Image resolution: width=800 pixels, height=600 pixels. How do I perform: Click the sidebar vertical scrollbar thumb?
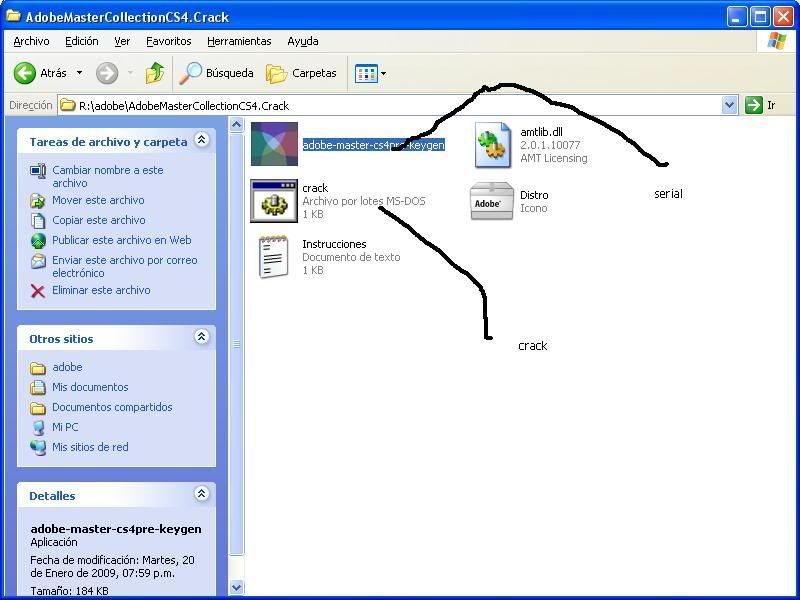tap(236, 344)
